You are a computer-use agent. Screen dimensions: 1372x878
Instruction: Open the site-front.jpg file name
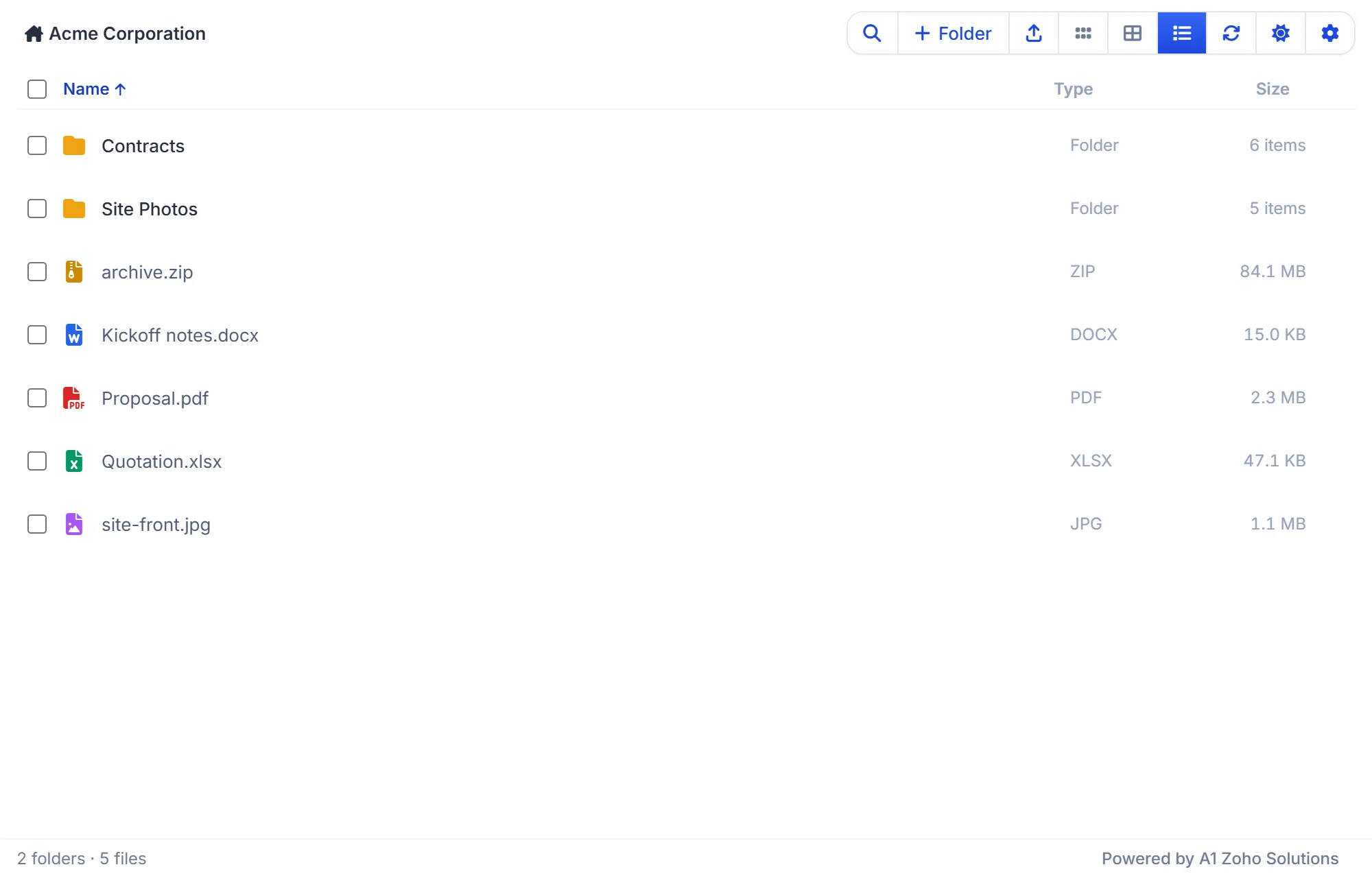tap(156, 525)
